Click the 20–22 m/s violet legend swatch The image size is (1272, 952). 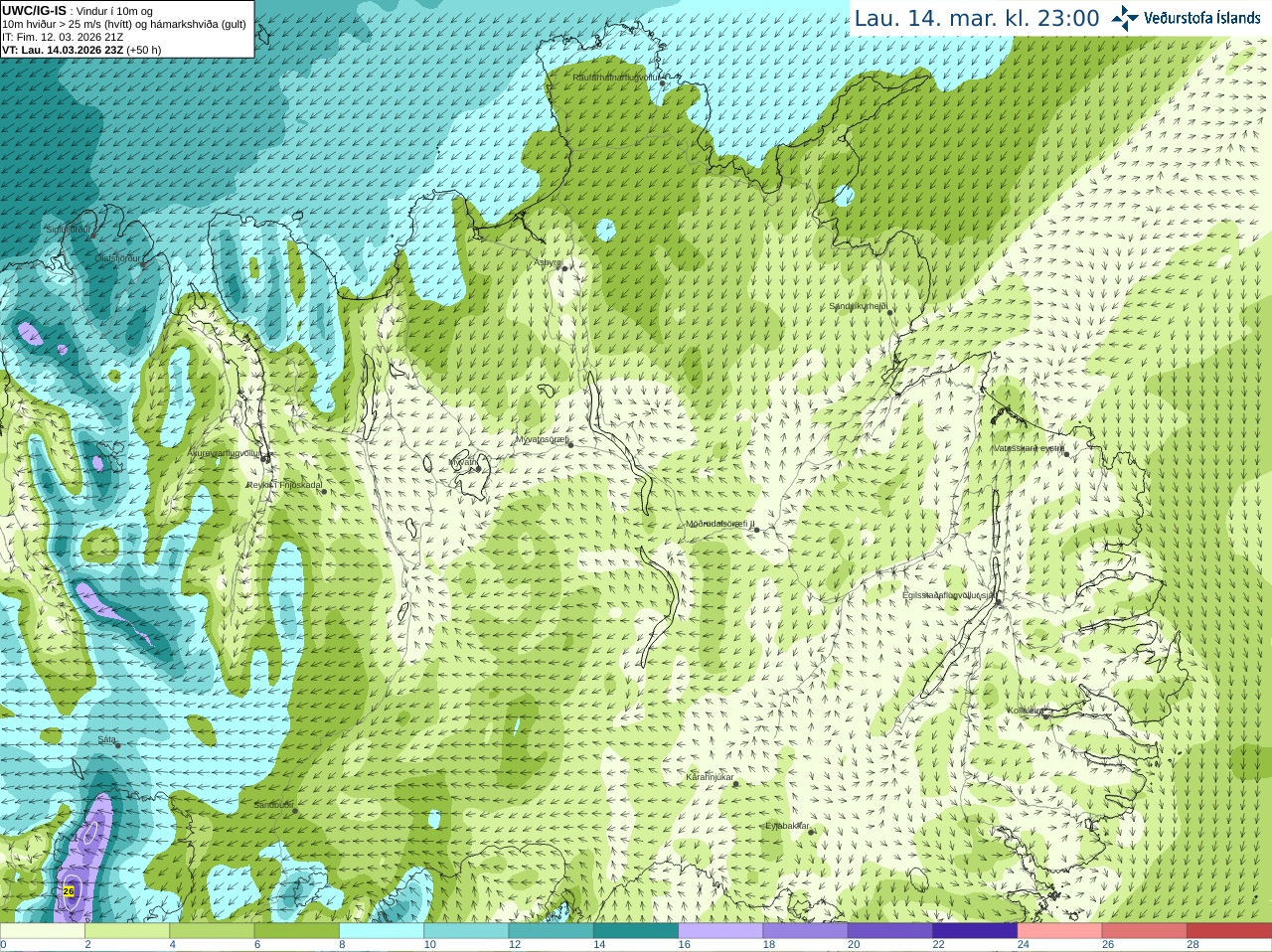pyautogui.click(x=890, y=931)
